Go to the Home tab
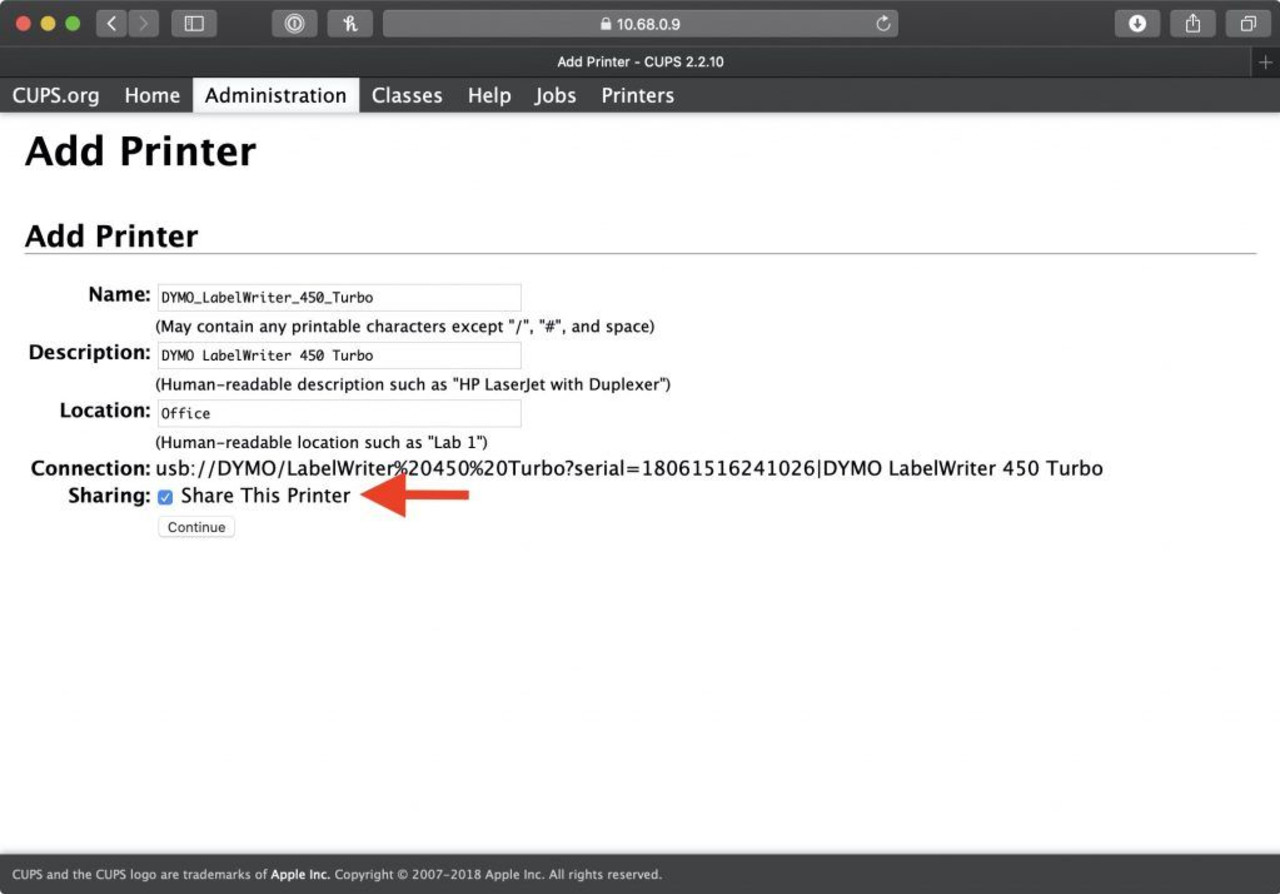 pos(152,96)
